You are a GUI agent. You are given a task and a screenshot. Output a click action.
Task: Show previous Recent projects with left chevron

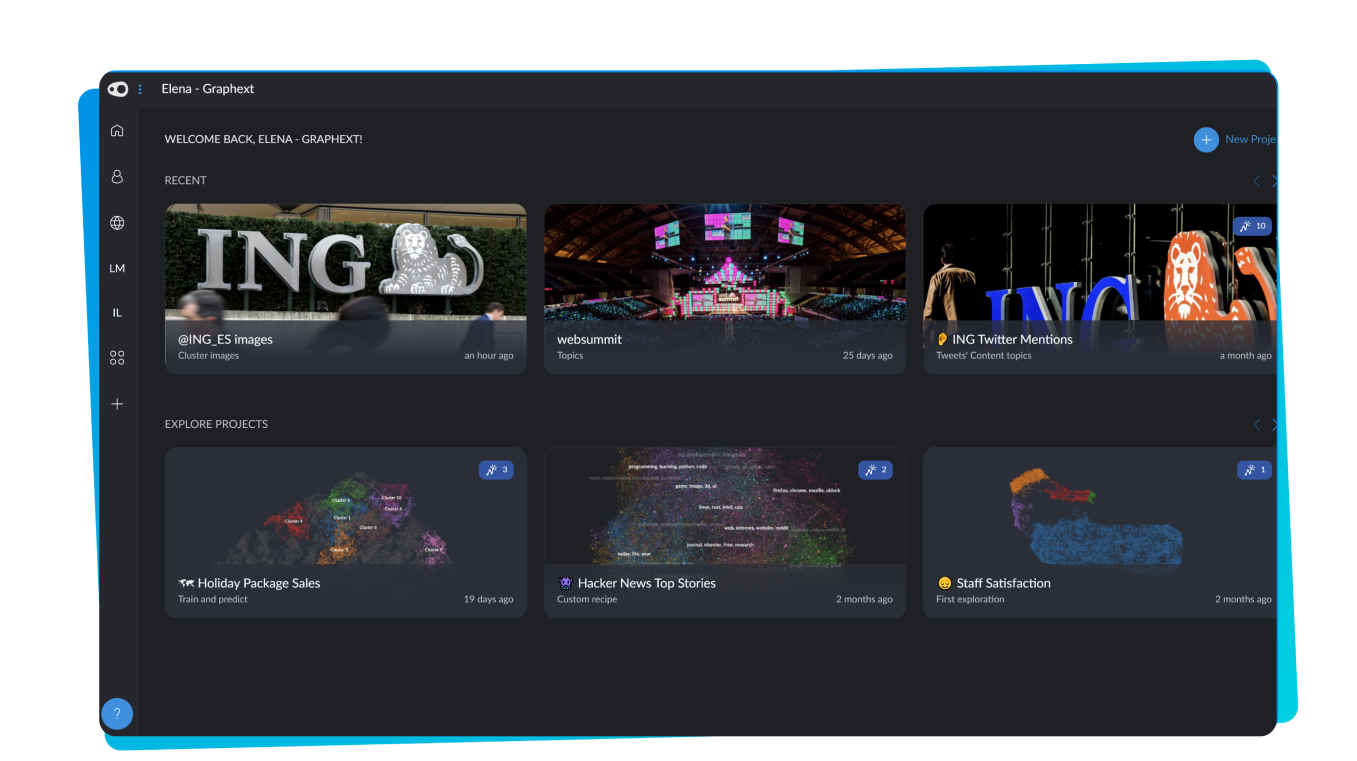pos(1257,181)
